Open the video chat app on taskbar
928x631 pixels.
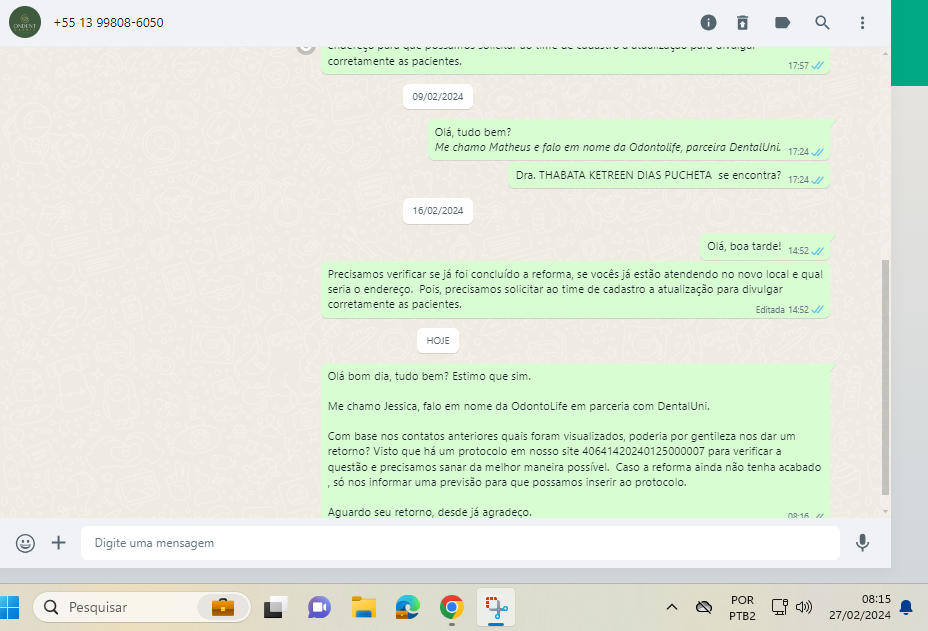pyautogui.click(x=319, y=607)
